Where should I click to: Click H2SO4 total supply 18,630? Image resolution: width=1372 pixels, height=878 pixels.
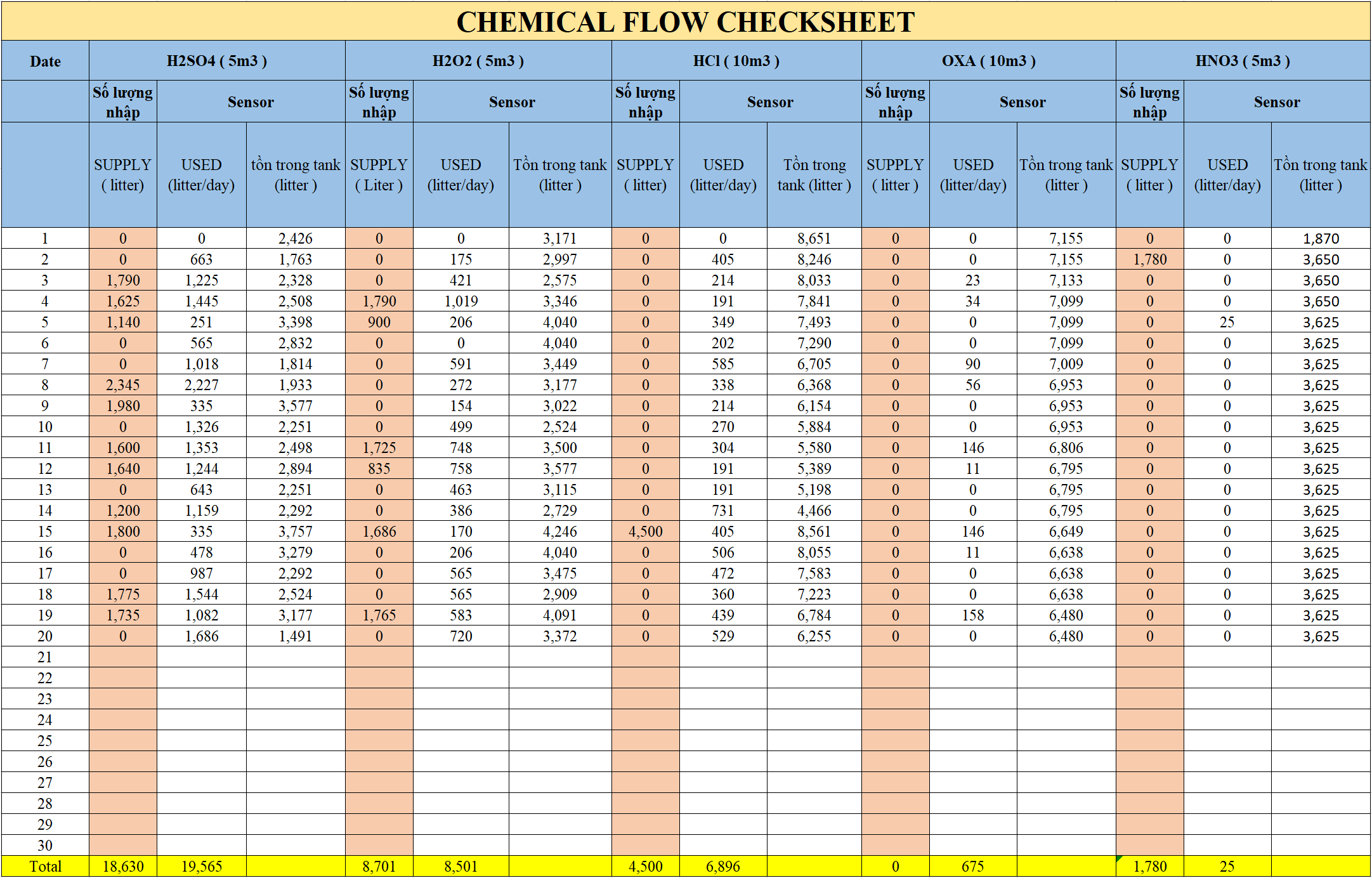point(123,867)
